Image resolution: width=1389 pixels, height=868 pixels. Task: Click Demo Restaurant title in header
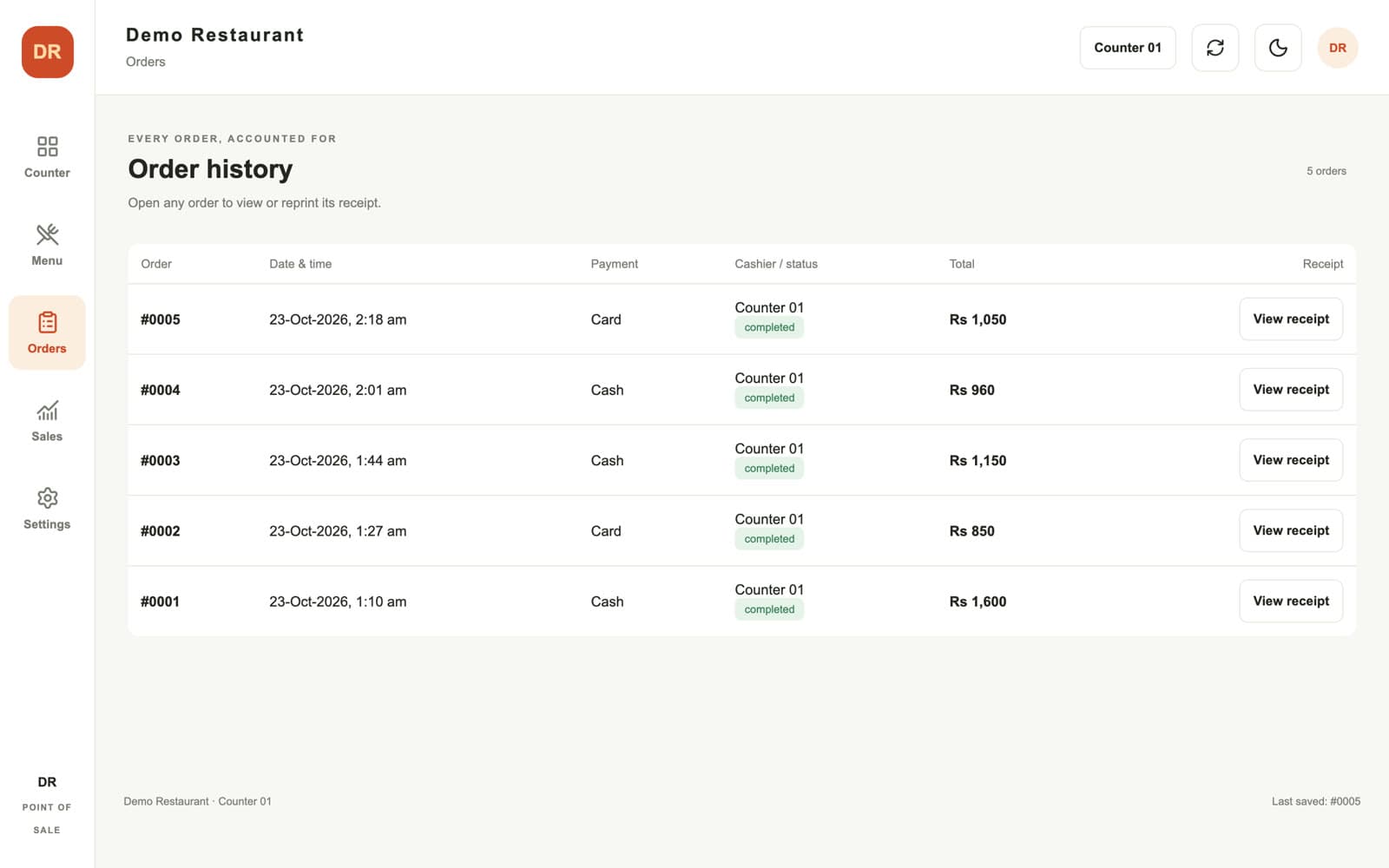[215, 35]
